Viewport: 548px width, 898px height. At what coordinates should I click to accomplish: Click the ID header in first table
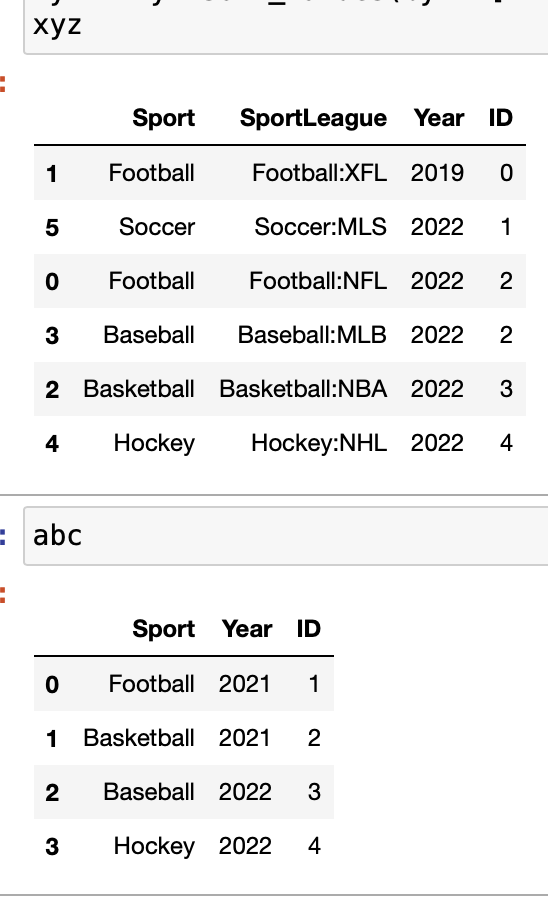coord(500,118)
